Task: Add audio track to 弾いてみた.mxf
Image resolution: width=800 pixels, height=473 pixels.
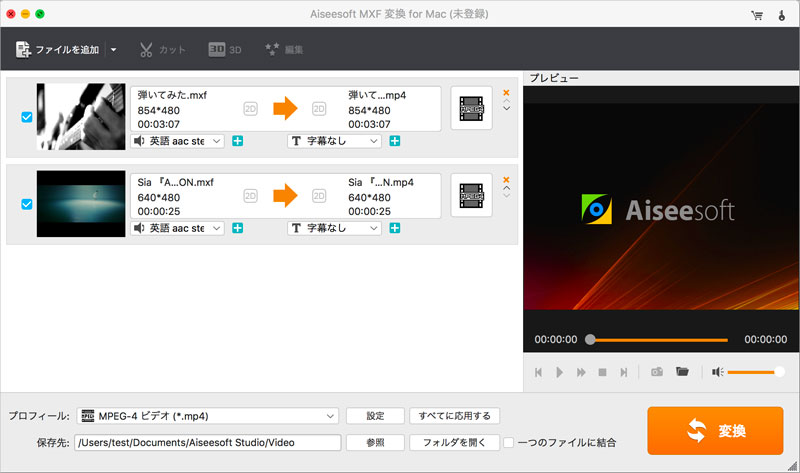Action: [237, 141]
